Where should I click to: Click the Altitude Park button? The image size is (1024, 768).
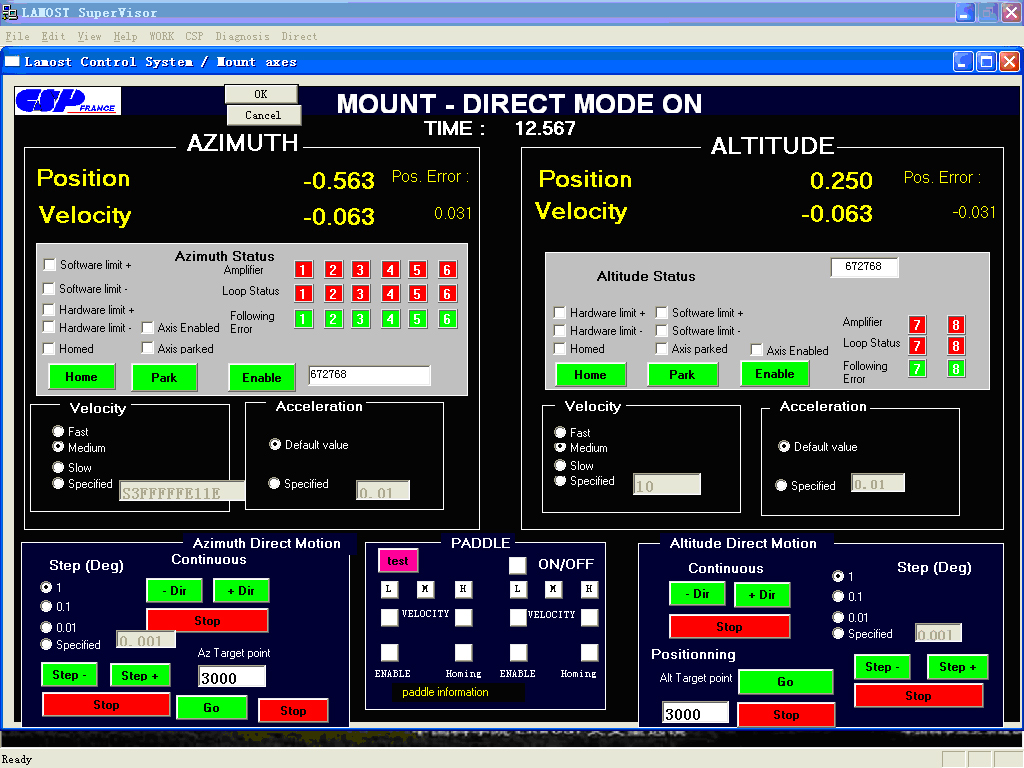point(682,374)
